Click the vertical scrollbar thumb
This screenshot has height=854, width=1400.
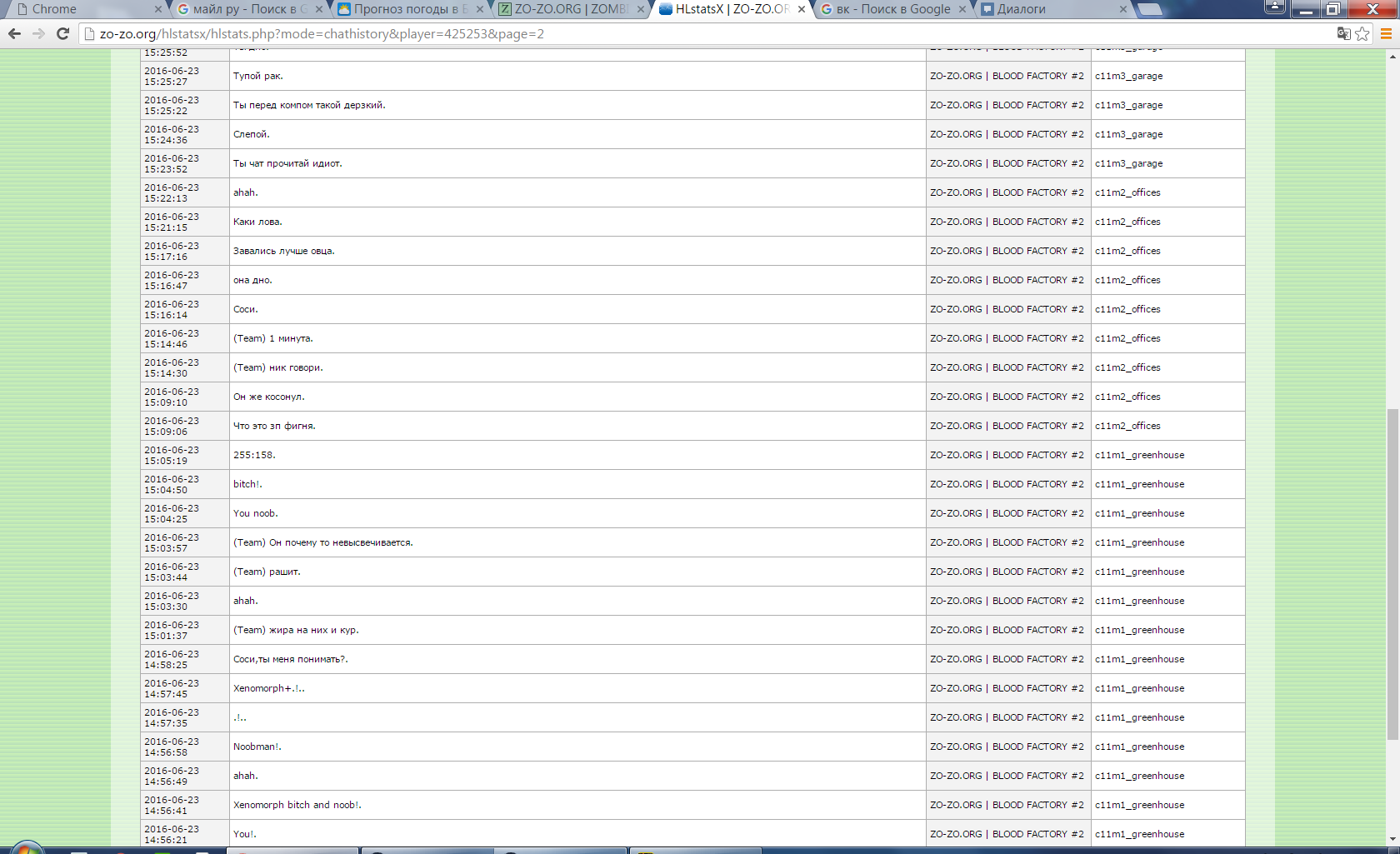1392,575
